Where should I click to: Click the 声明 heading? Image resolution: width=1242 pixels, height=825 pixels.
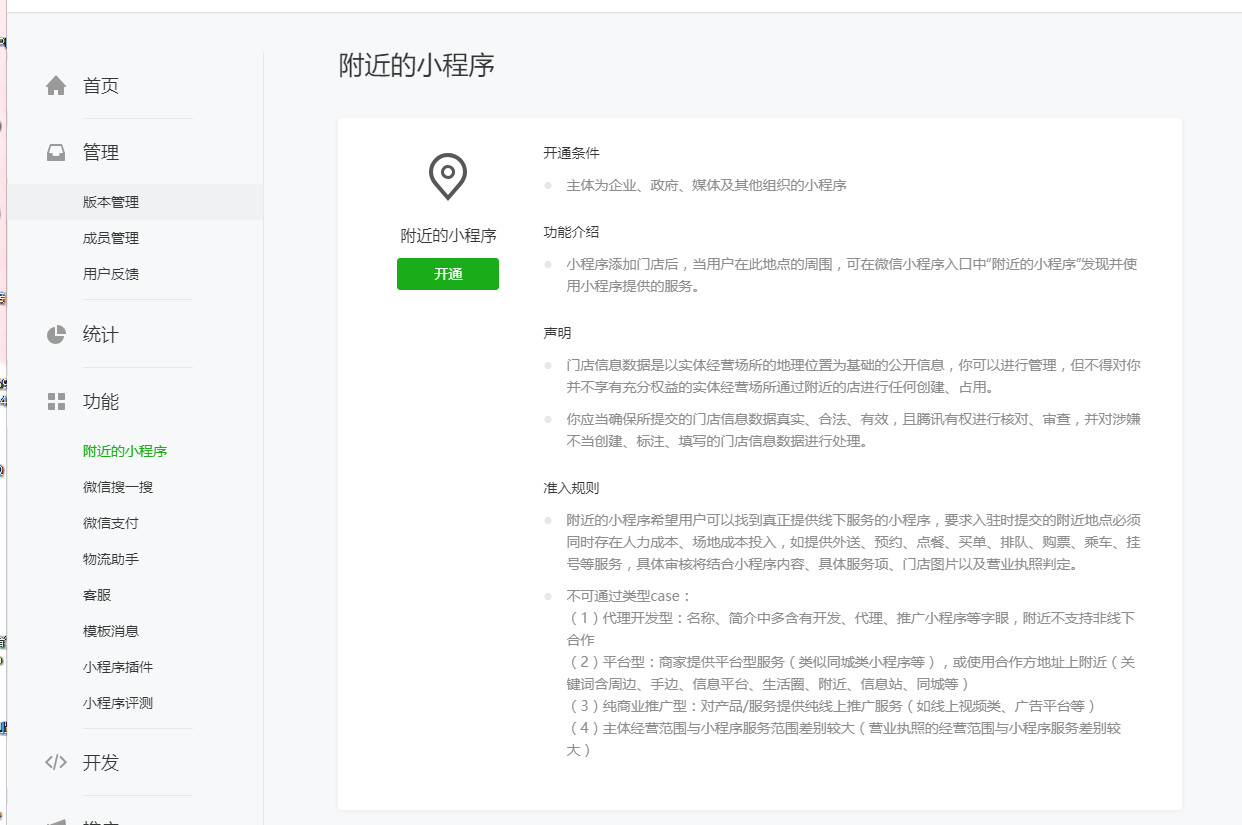click(x=558, y=333)
